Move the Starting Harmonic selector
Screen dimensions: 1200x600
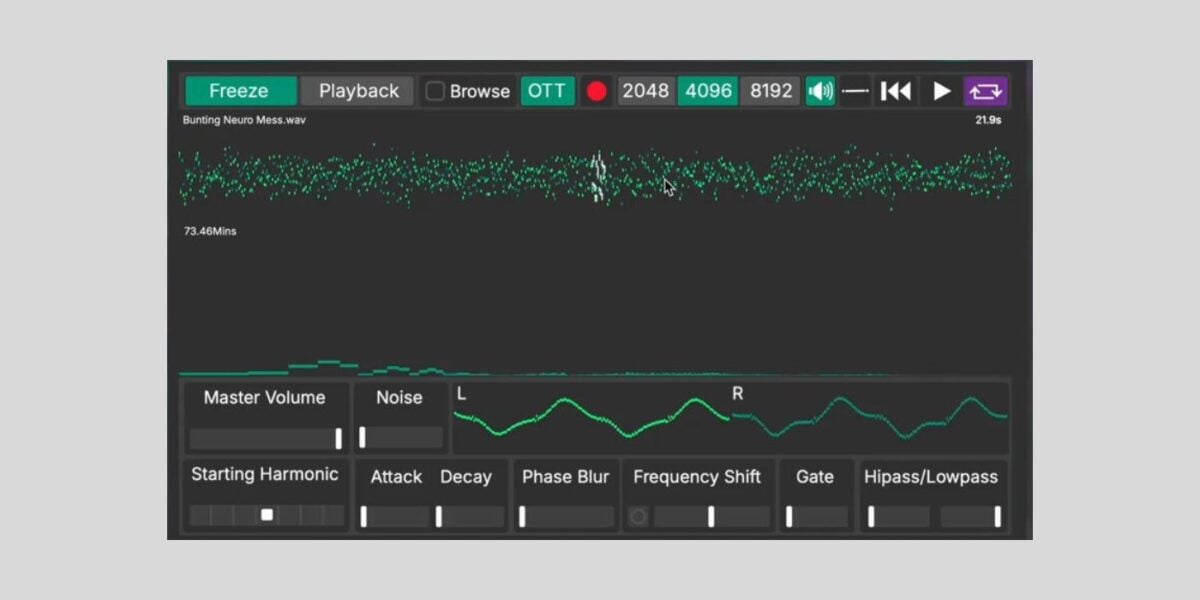[265, 514]
